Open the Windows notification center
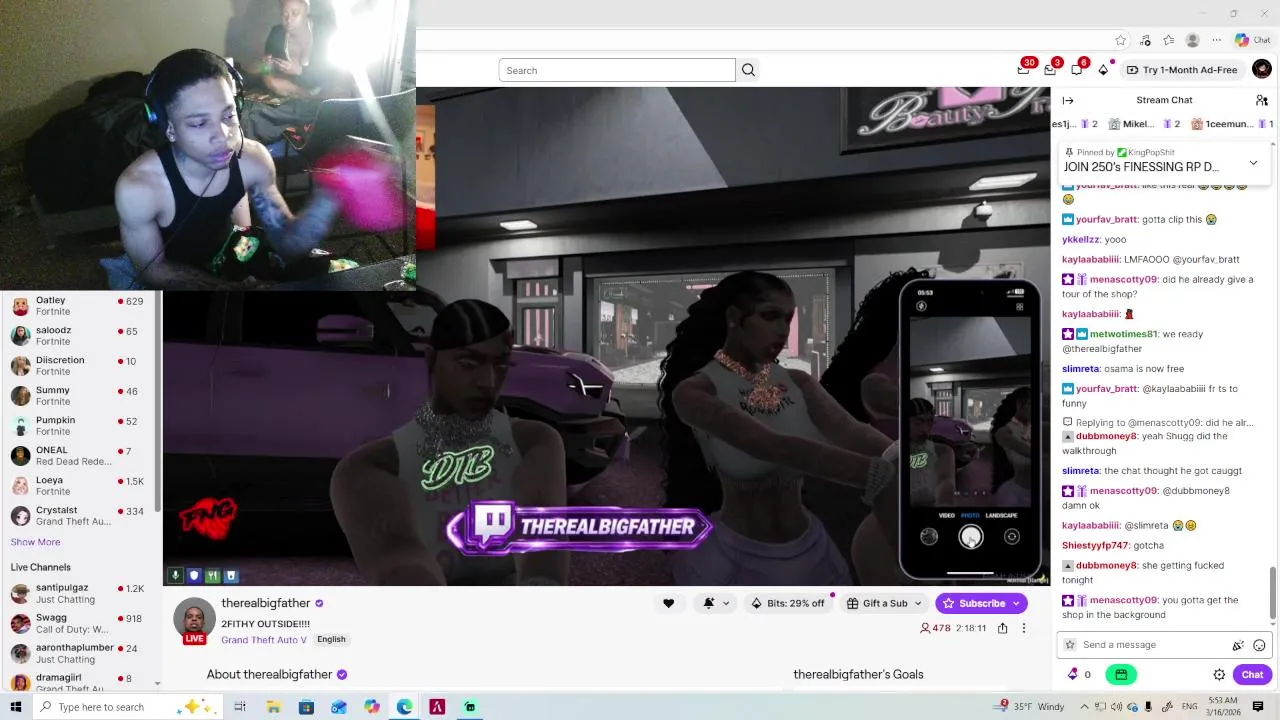The height and width of the screenshot is (720, 1280). click(1258, 707)
